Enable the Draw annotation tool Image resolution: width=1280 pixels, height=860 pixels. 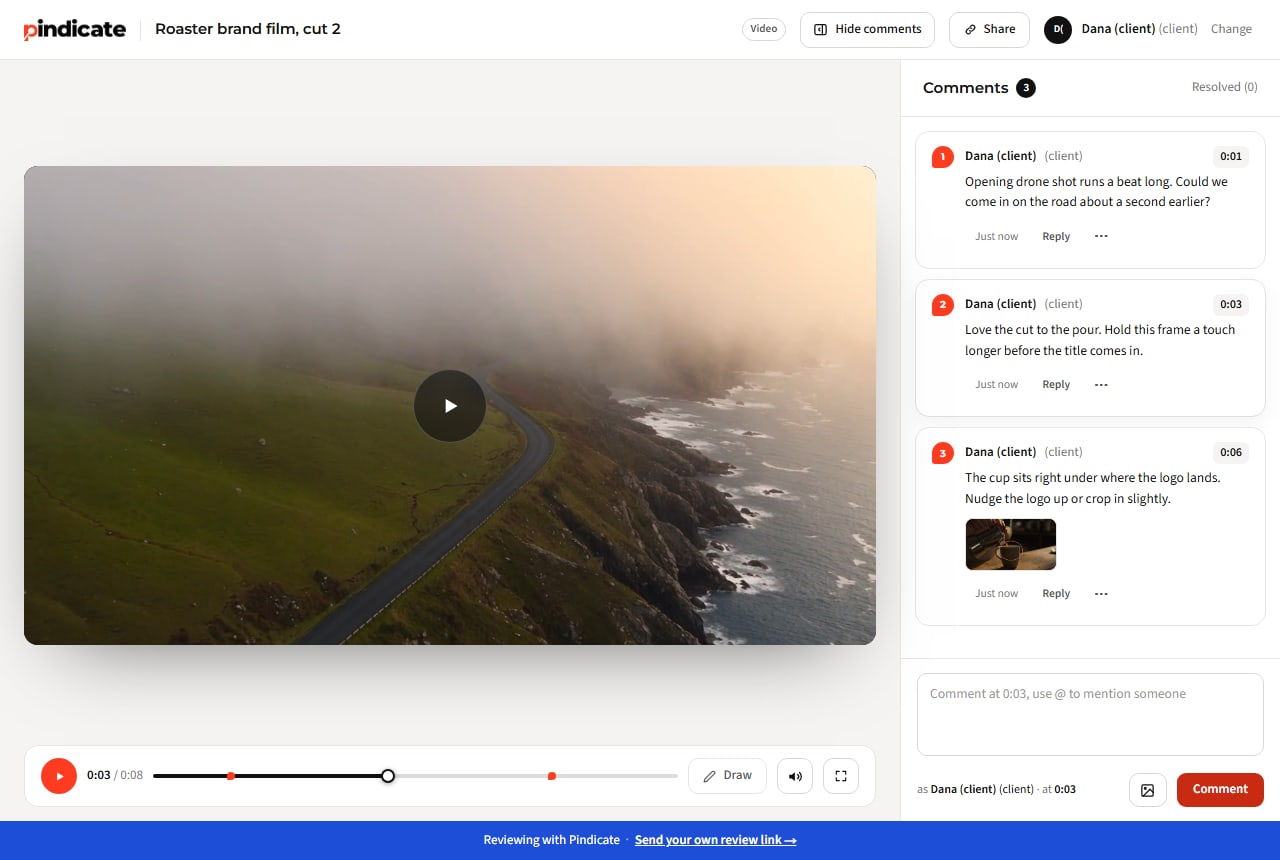tap(727, 776)
